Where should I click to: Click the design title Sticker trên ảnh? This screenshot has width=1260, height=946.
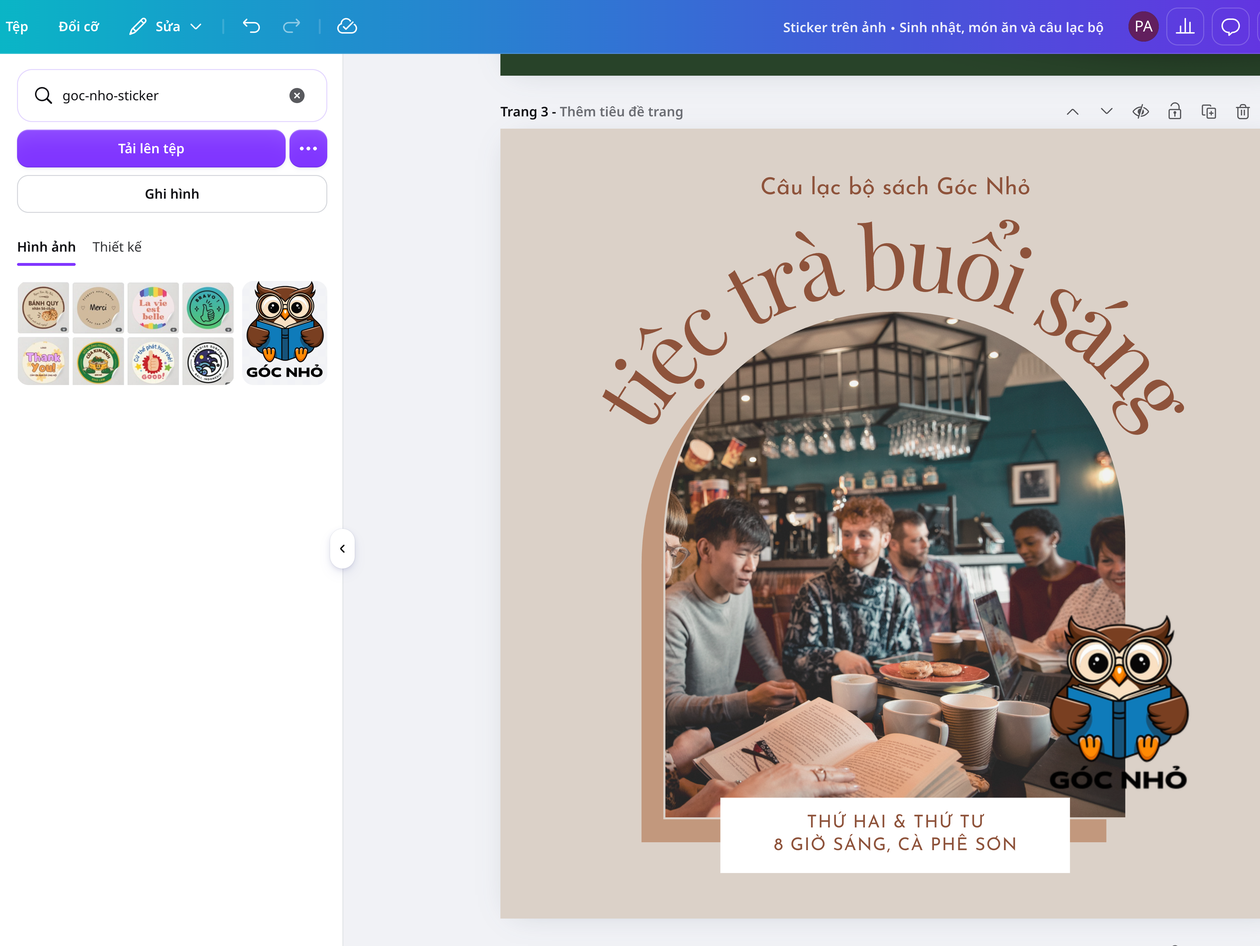click(943, 27)
